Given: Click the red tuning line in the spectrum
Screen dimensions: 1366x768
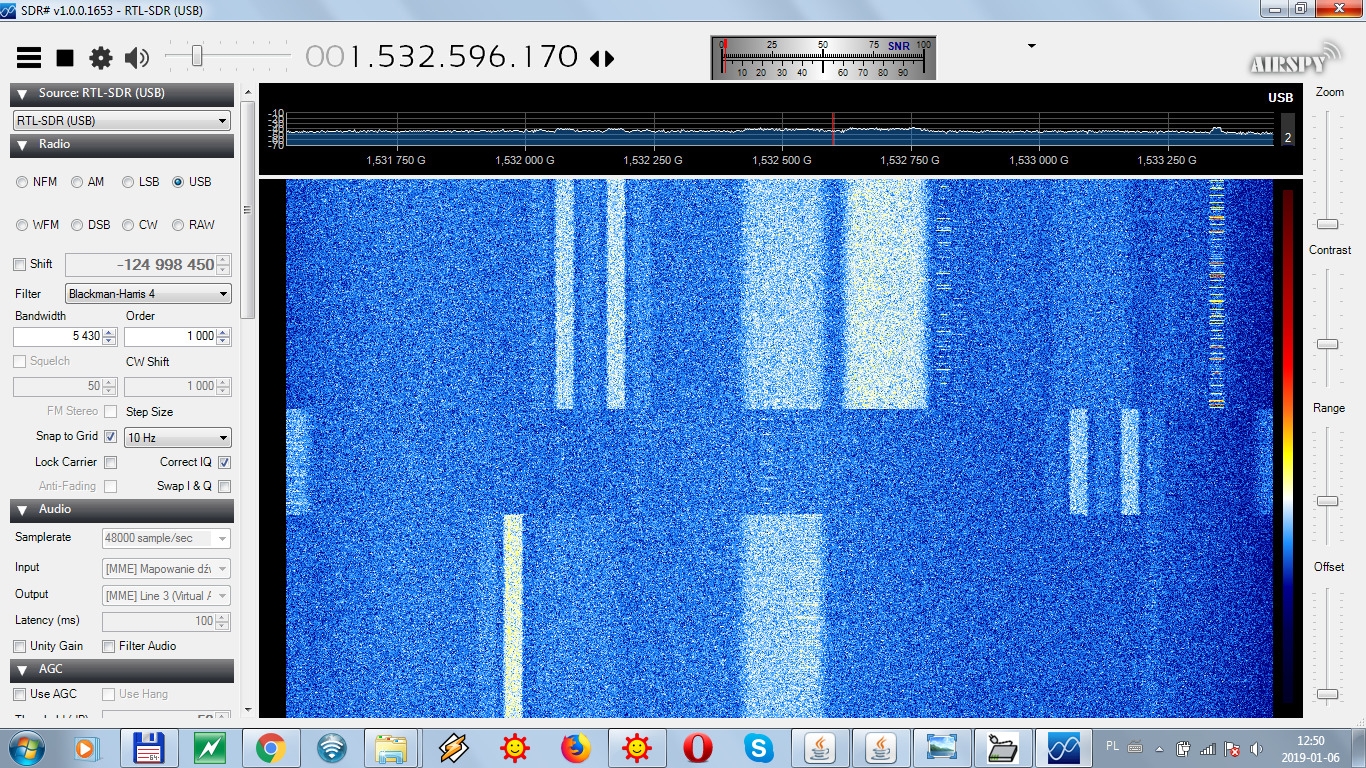Looking at the screenshot, I should tap(833, 129).
